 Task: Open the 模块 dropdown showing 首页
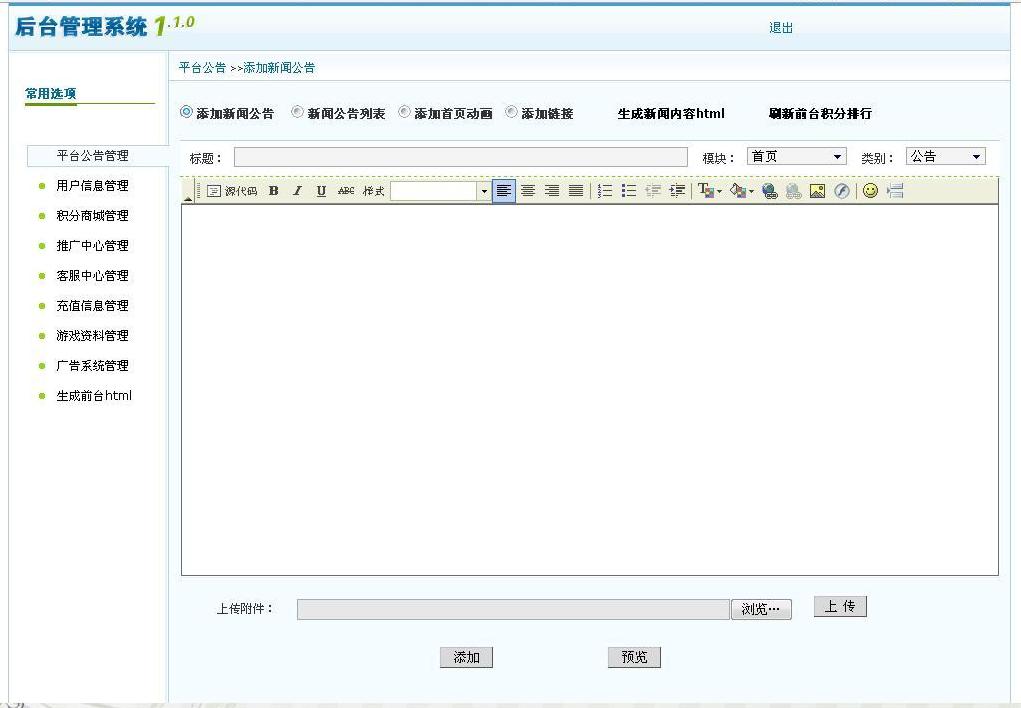pyautogui.click(x=797, y=155)
